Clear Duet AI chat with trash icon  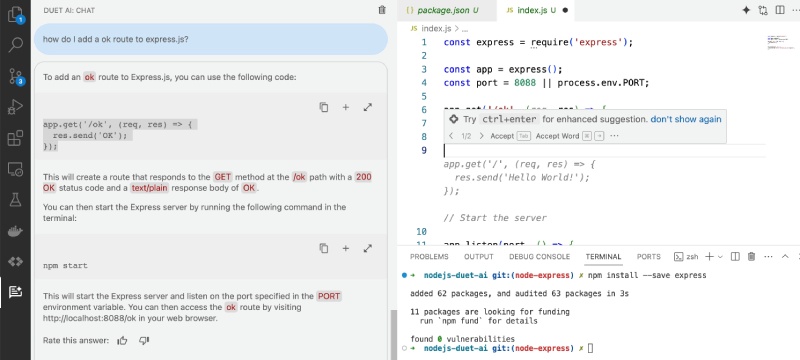click(382, 10)
